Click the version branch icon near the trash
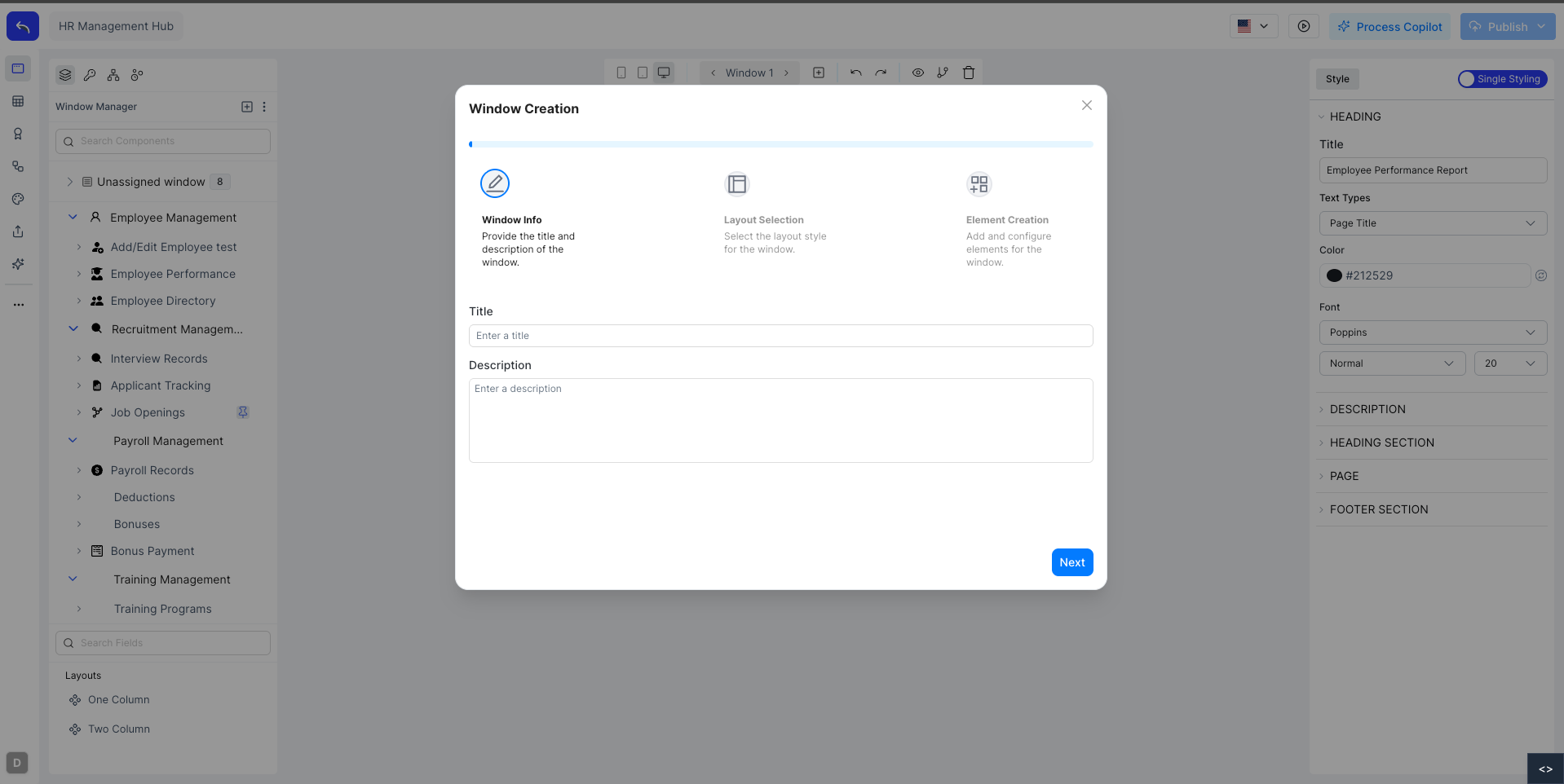 pos(943,73)
